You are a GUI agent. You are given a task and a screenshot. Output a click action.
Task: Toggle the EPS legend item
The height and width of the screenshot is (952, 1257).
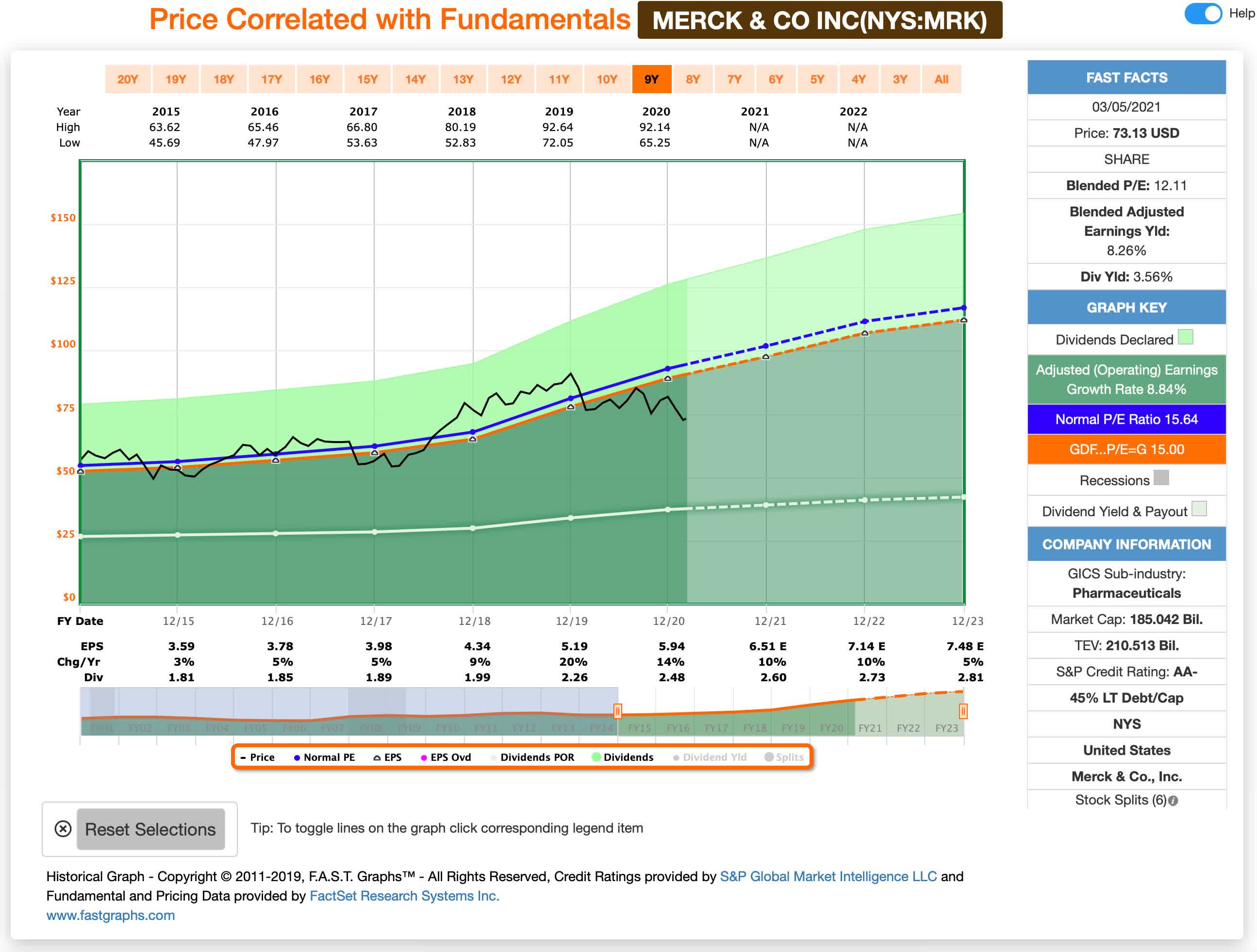[x=387, y=757]
